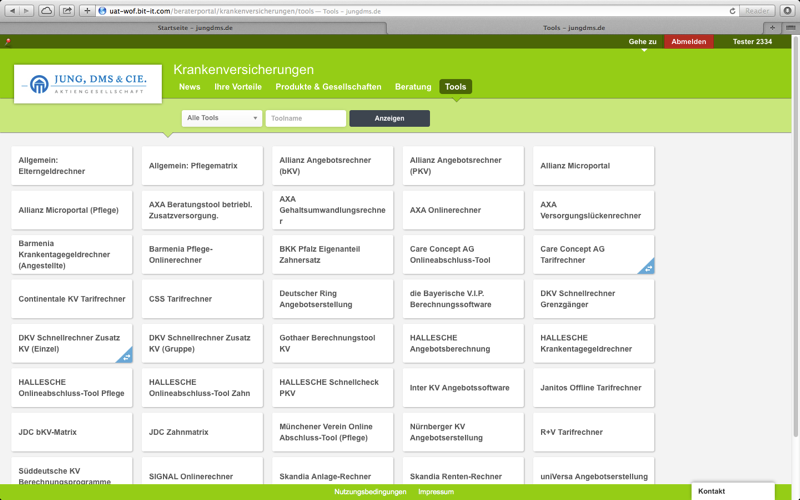The height and width of the screenshot is (500, 800).
Task: Open the JDC bKV-Matrix tile
Action: (71, 432)
